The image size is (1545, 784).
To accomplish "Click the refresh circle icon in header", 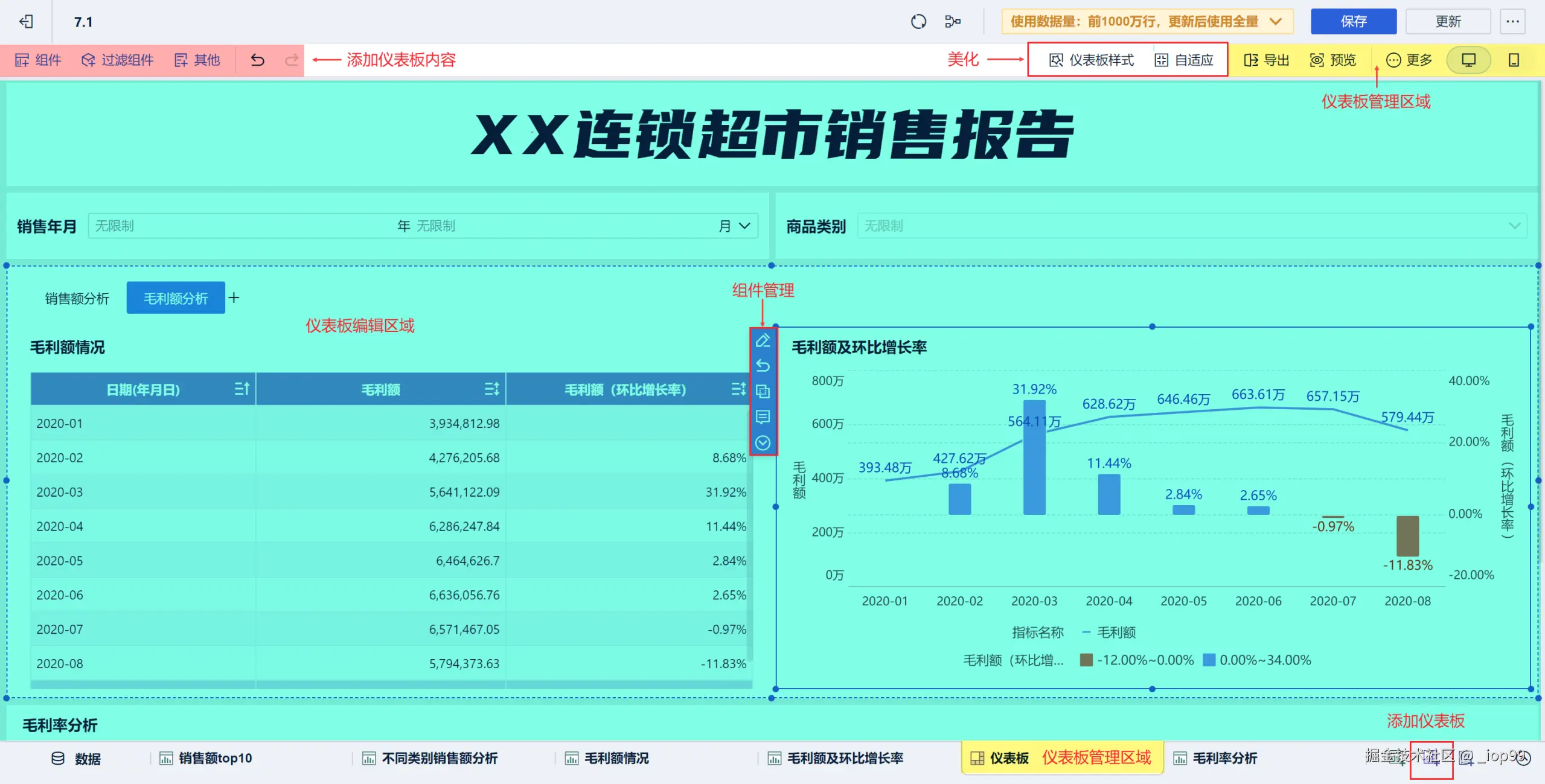I will click(918, 22).
